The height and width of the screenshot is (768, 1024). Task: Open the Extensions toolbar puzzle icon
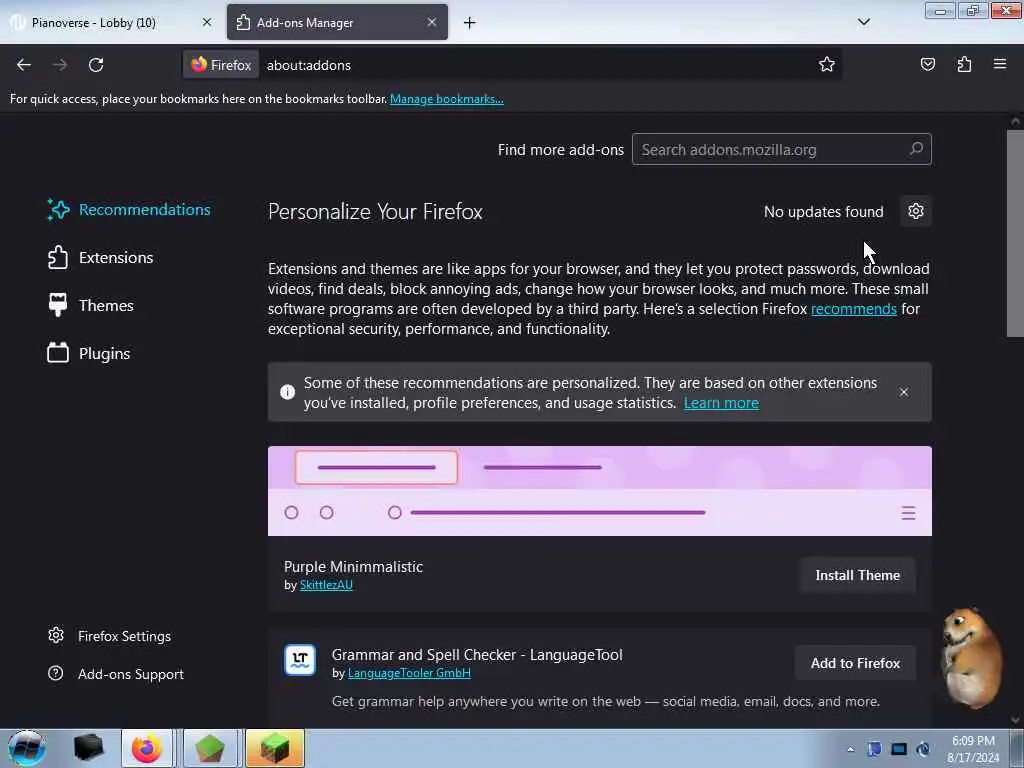[x=964, y=65]
